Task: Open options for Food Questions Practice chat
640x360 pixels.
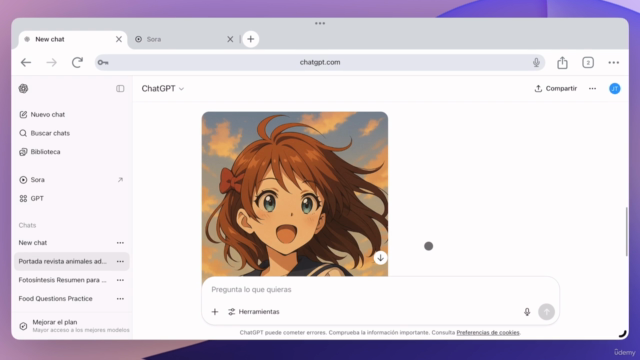Action: (x=120, y=299)
